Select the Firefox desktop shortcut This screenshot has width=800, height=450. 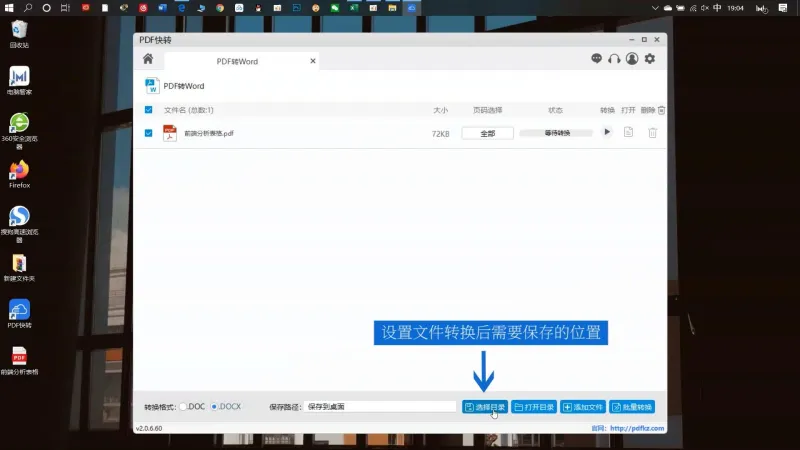tap(19, 174)
